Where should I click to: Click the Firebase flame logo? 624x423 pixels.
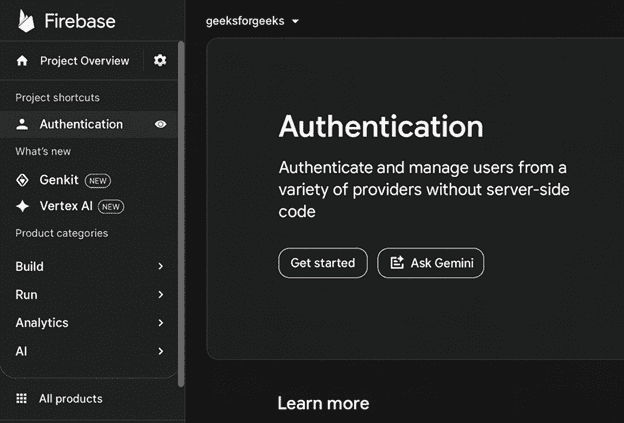click(x=26, y=21)
